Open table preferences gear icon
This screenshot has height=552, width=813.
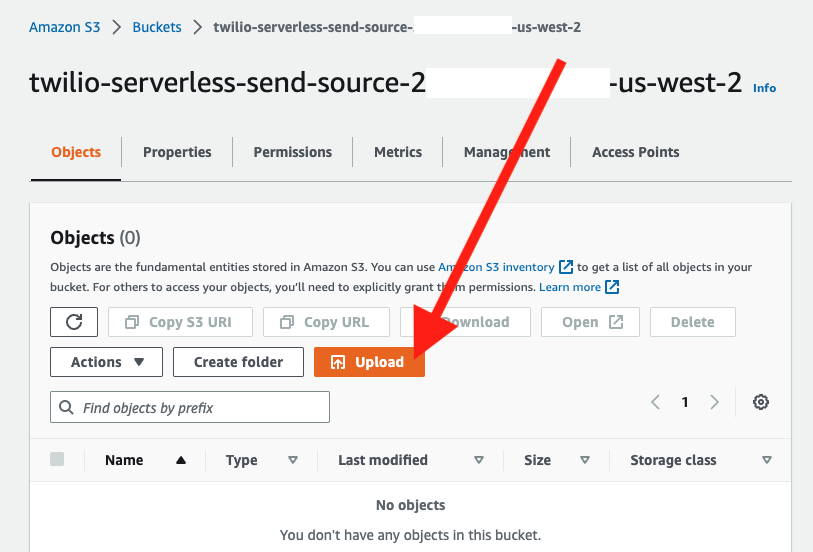(761, 402)
